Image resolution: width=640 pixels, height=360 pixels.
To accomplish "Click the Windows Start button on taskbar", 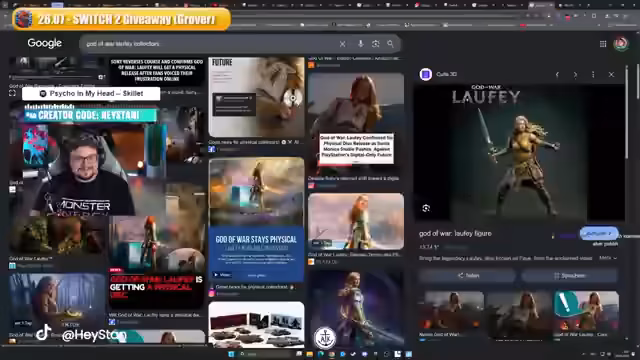I will point(231,354).
